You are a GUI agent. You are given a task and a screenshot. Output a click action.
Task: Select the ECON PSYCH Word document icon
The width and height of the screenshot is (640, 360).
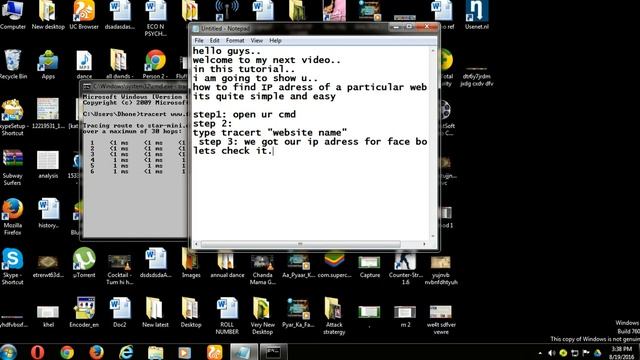[155, 19]
